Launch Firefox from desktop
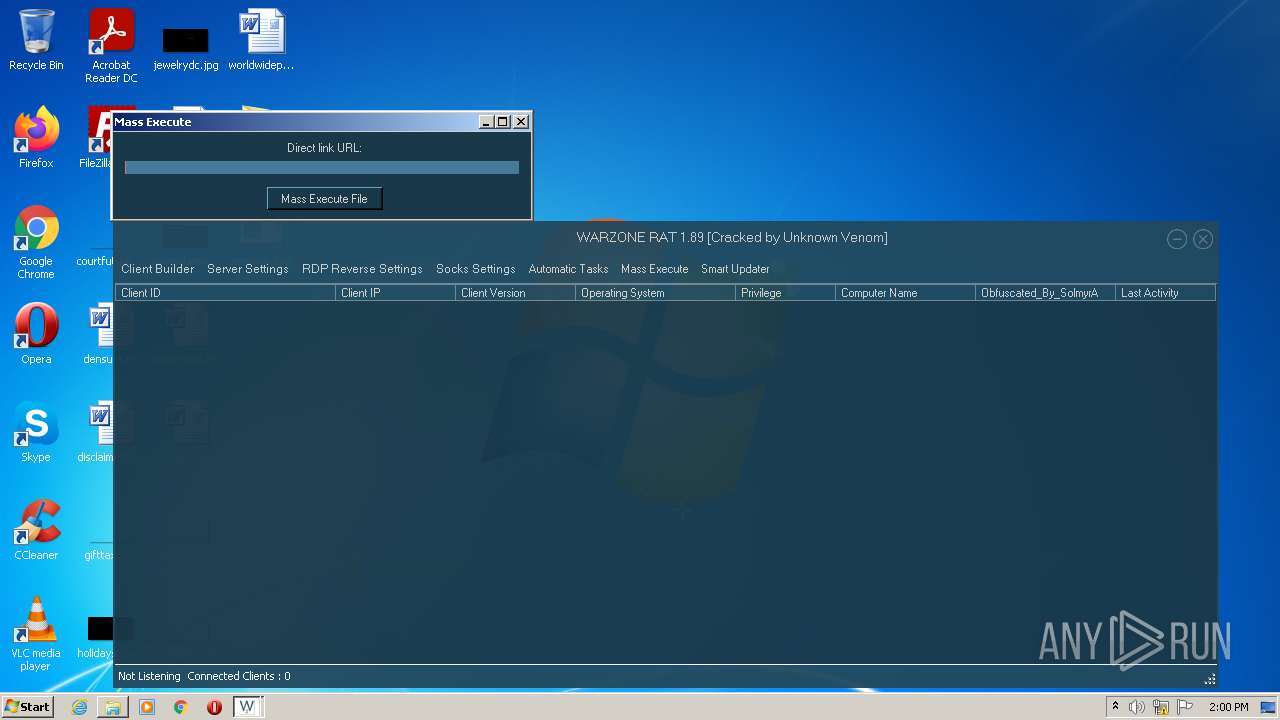 coord(36,138)
